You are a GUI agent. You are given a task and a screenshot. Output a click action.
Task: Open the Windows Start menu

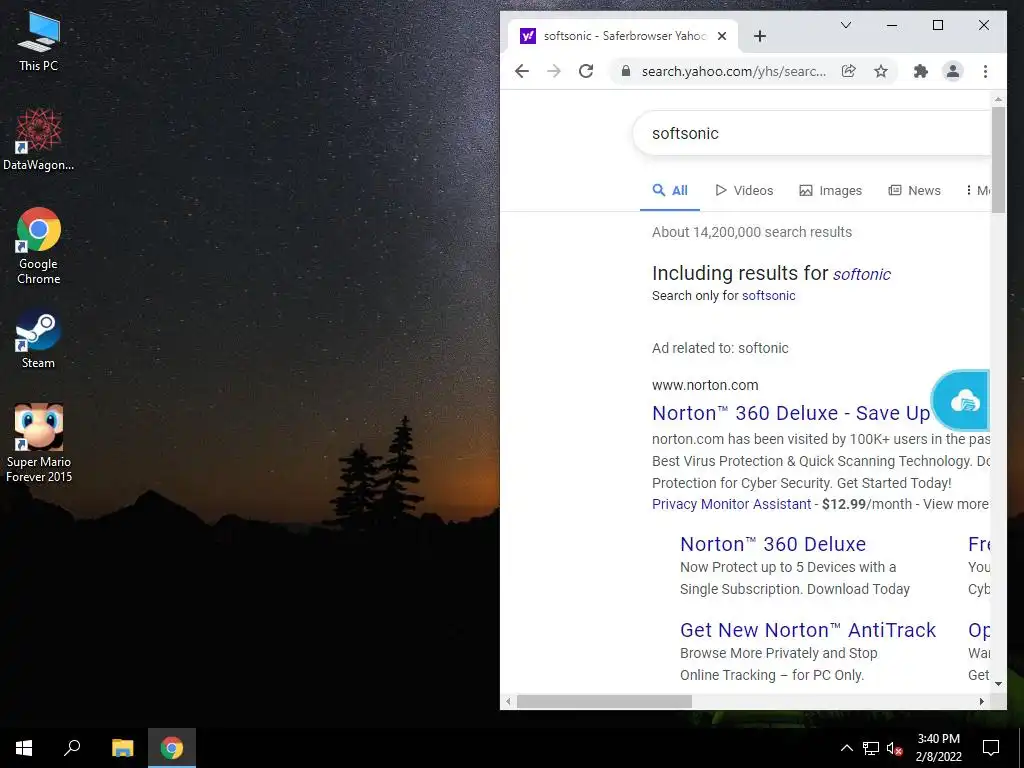(24, 748)
